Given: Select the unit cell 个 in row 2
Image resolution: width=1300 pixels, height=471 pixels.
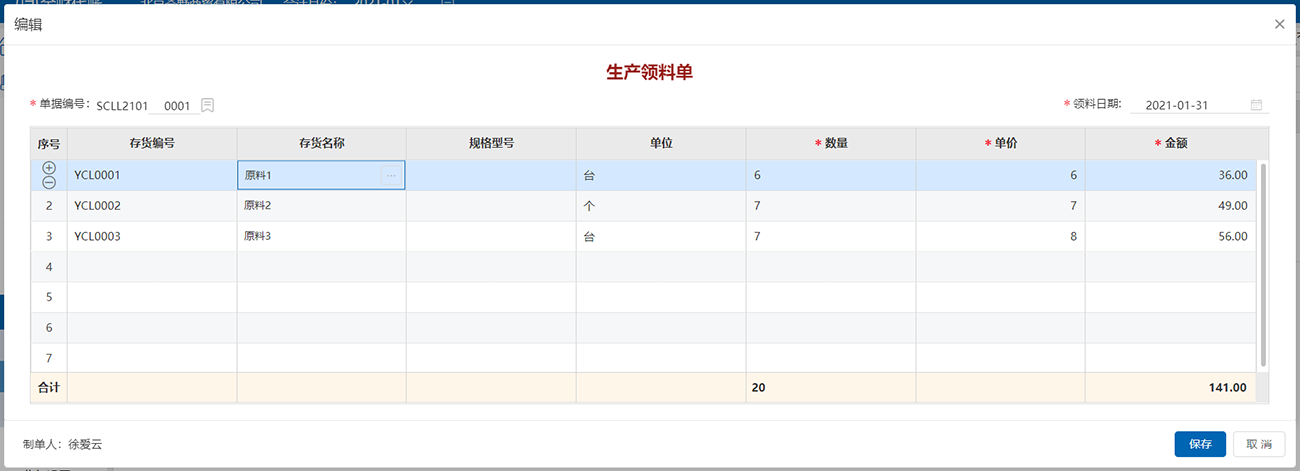Looking at the screenshot, I should (x=660, y=206).
